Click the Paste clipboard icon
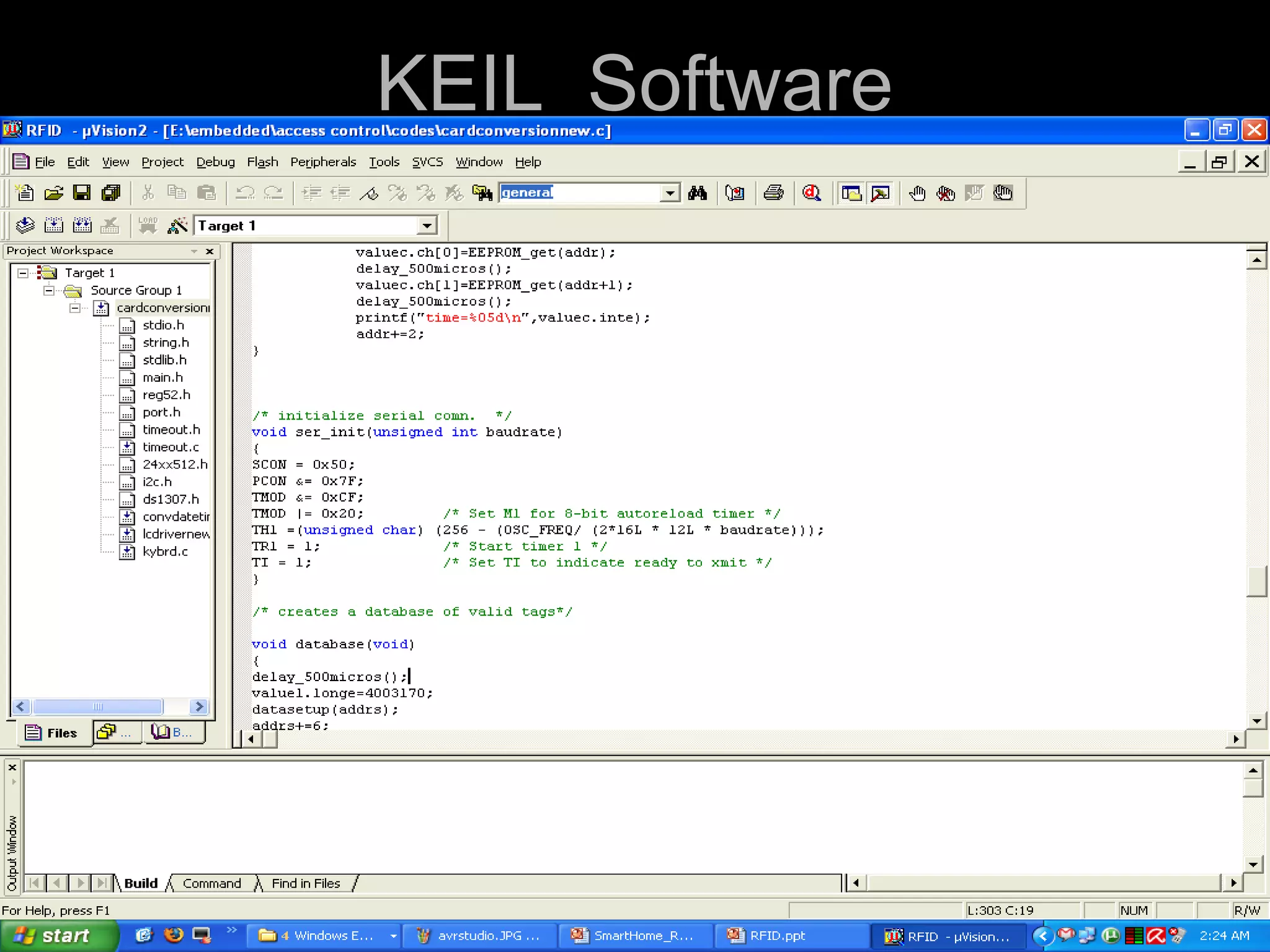 click(x=206, y=193)
